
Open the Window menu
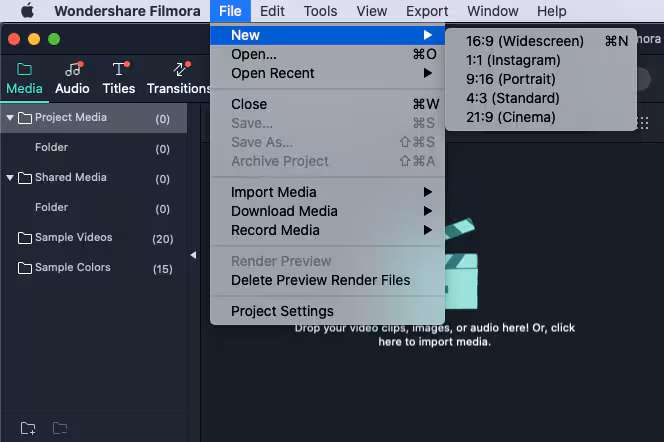[492, 11]
